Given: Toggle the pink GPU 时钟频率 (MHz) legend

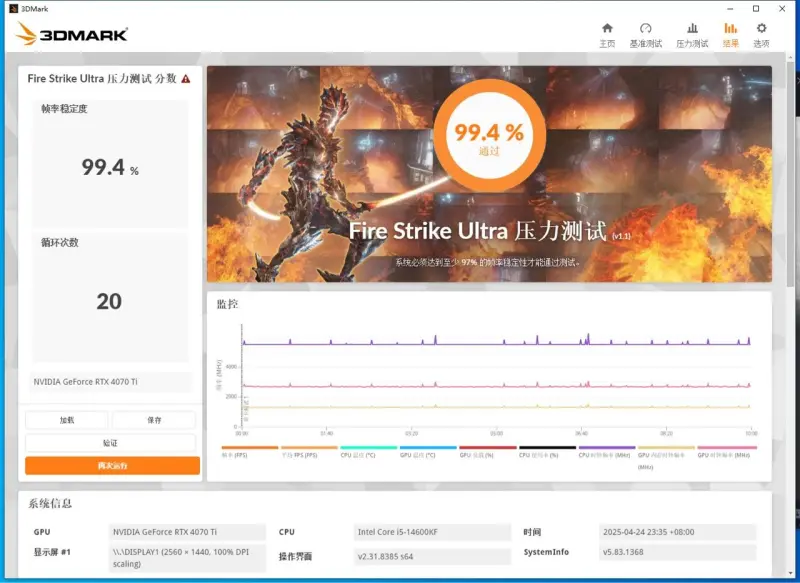Looking at the screenshot, I should 726,452.
